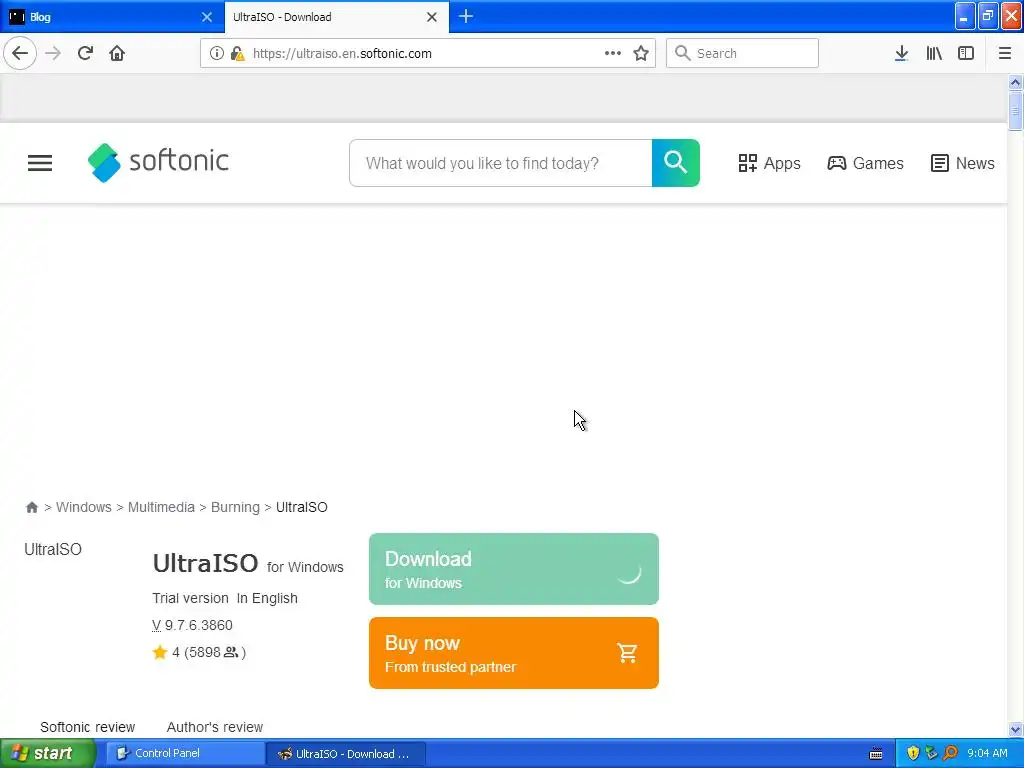Open the Windows Start menu
Viewport: 1024px width, 768px height.
click(47, 754)
